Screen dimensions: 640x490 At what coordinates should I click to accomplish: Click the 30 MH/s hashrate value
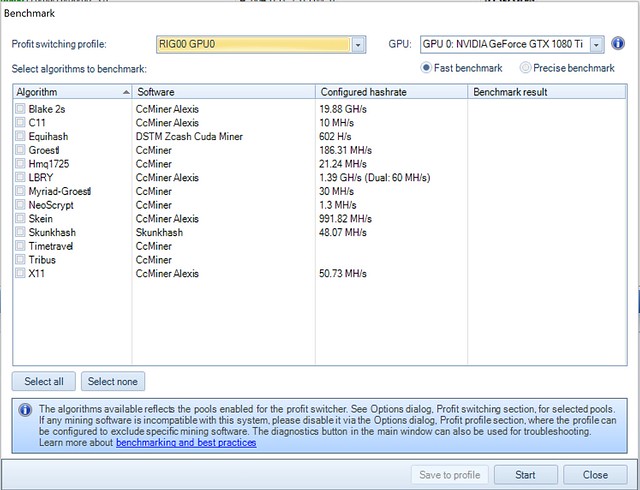[336, 191]
